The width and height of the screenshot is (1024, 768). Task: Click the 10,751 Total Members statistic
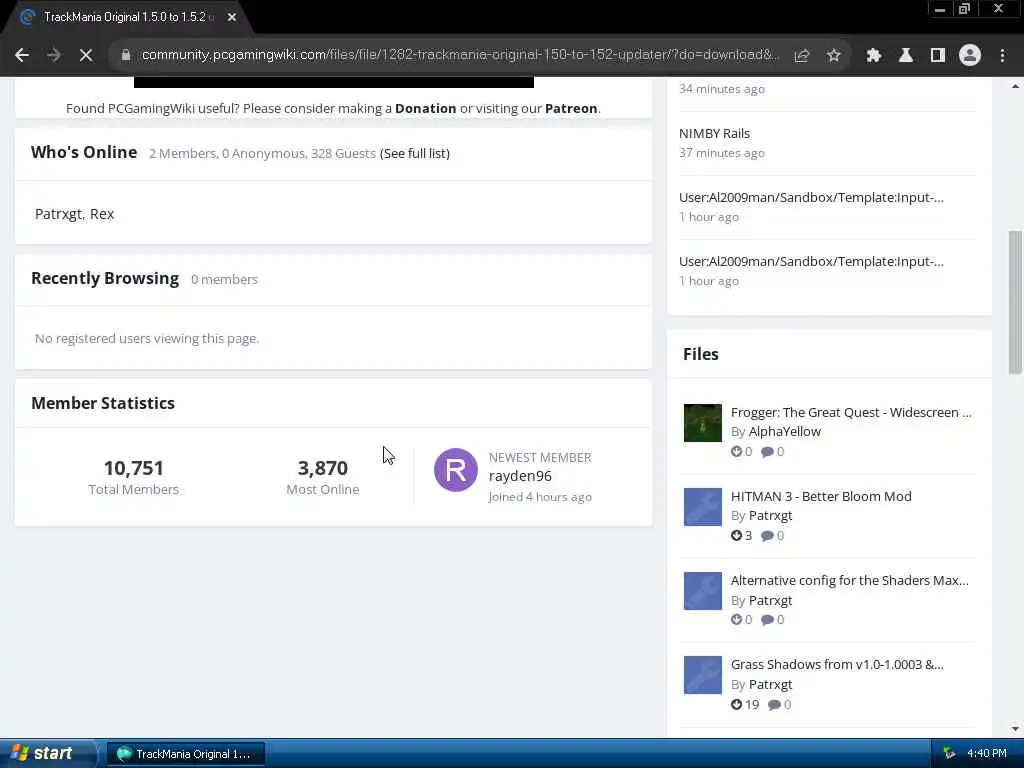pyautogui.click(x=133, y=477)
